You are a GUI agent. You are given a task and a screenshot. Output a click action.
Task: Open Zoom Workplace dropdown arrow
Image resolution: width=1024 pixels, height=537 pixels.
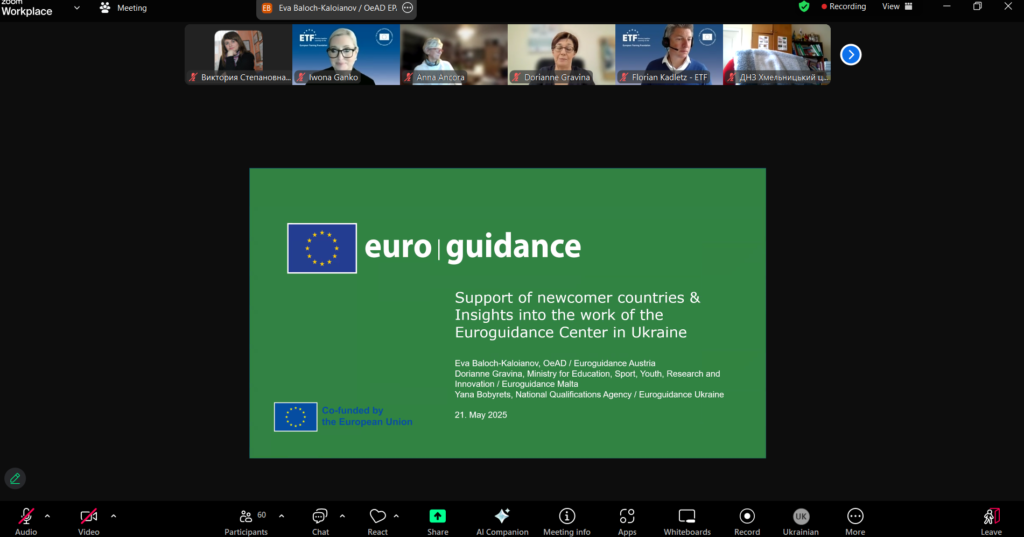tap(76, 8)
